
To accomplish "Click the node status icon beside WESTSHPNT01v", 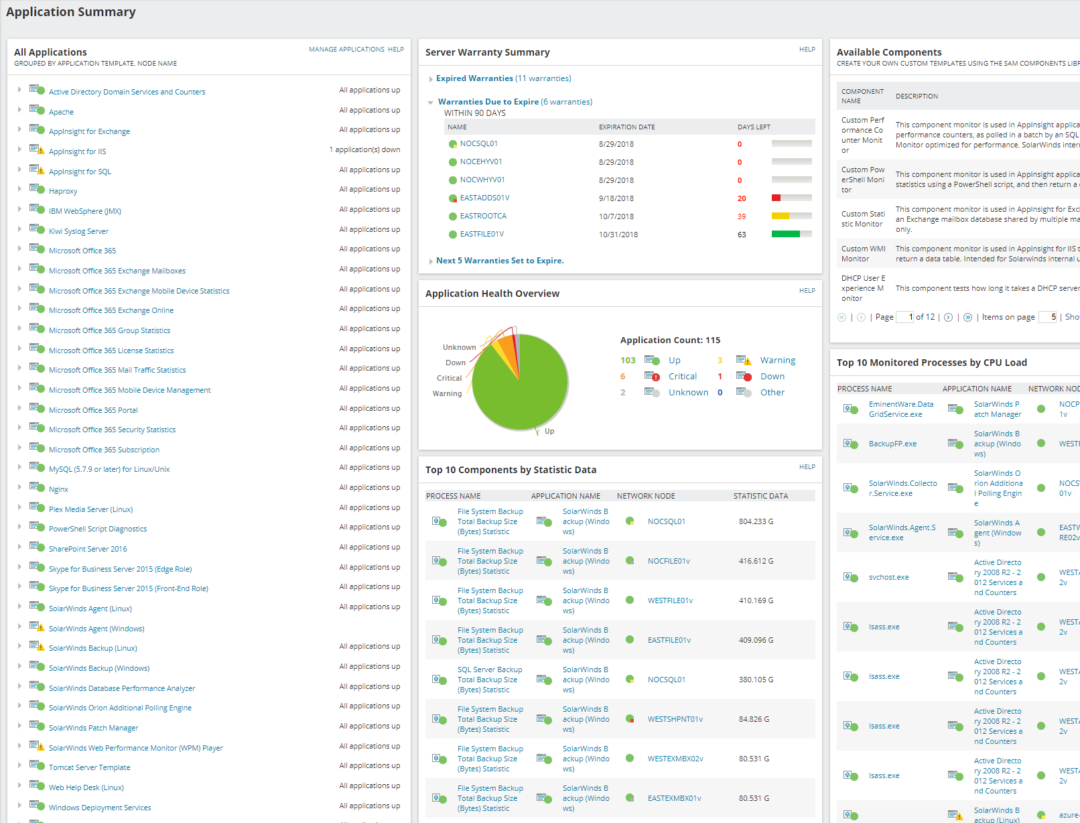I will (x=630, y=719).
